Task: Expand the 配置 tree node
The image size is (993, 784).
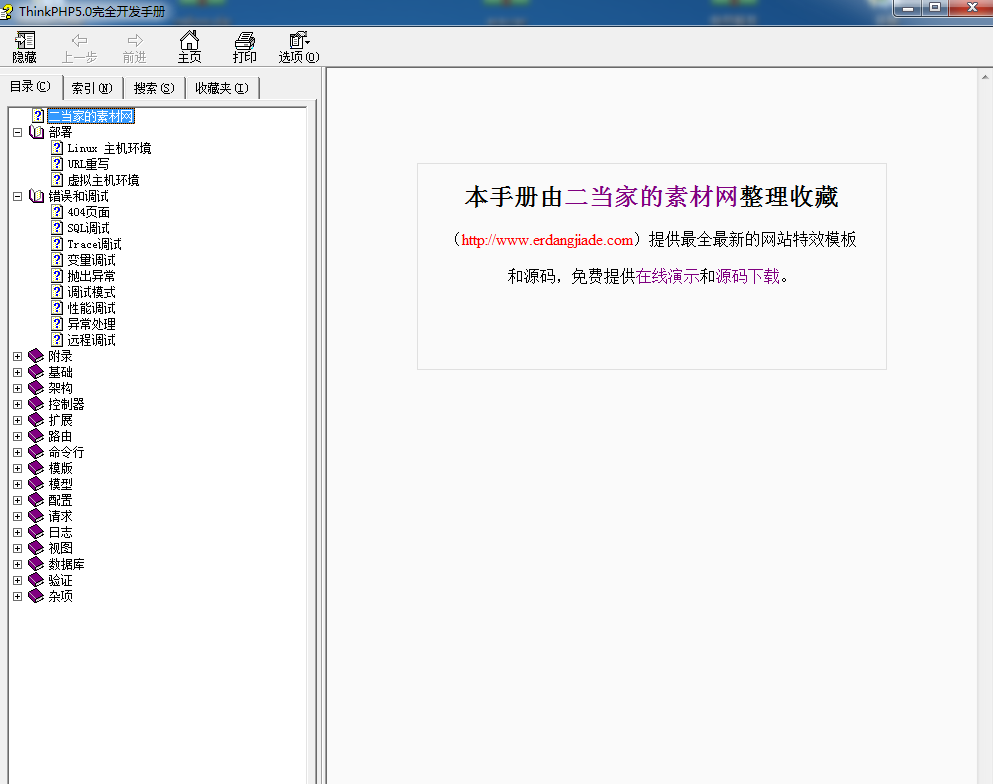Action: (18, 500)
